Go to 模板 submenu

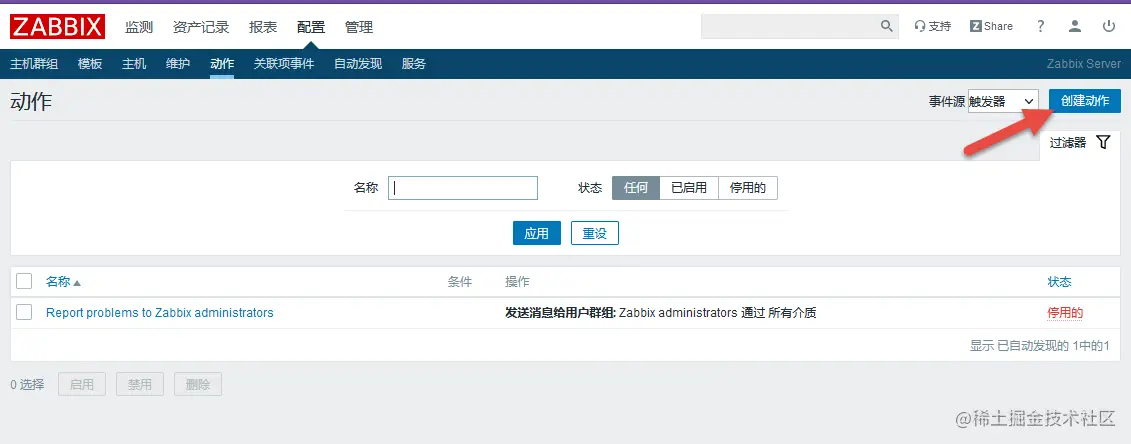[x=90, y=63]
